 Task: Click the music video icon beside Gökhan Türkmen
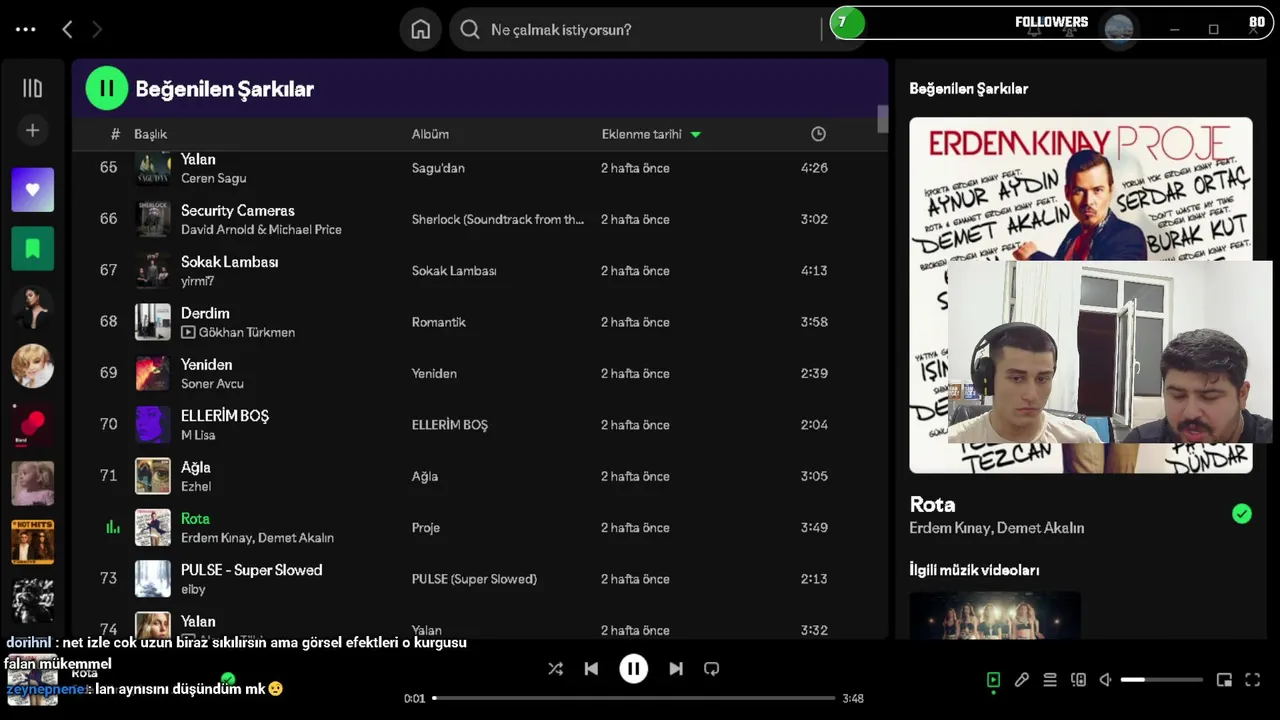click(188, 332)
